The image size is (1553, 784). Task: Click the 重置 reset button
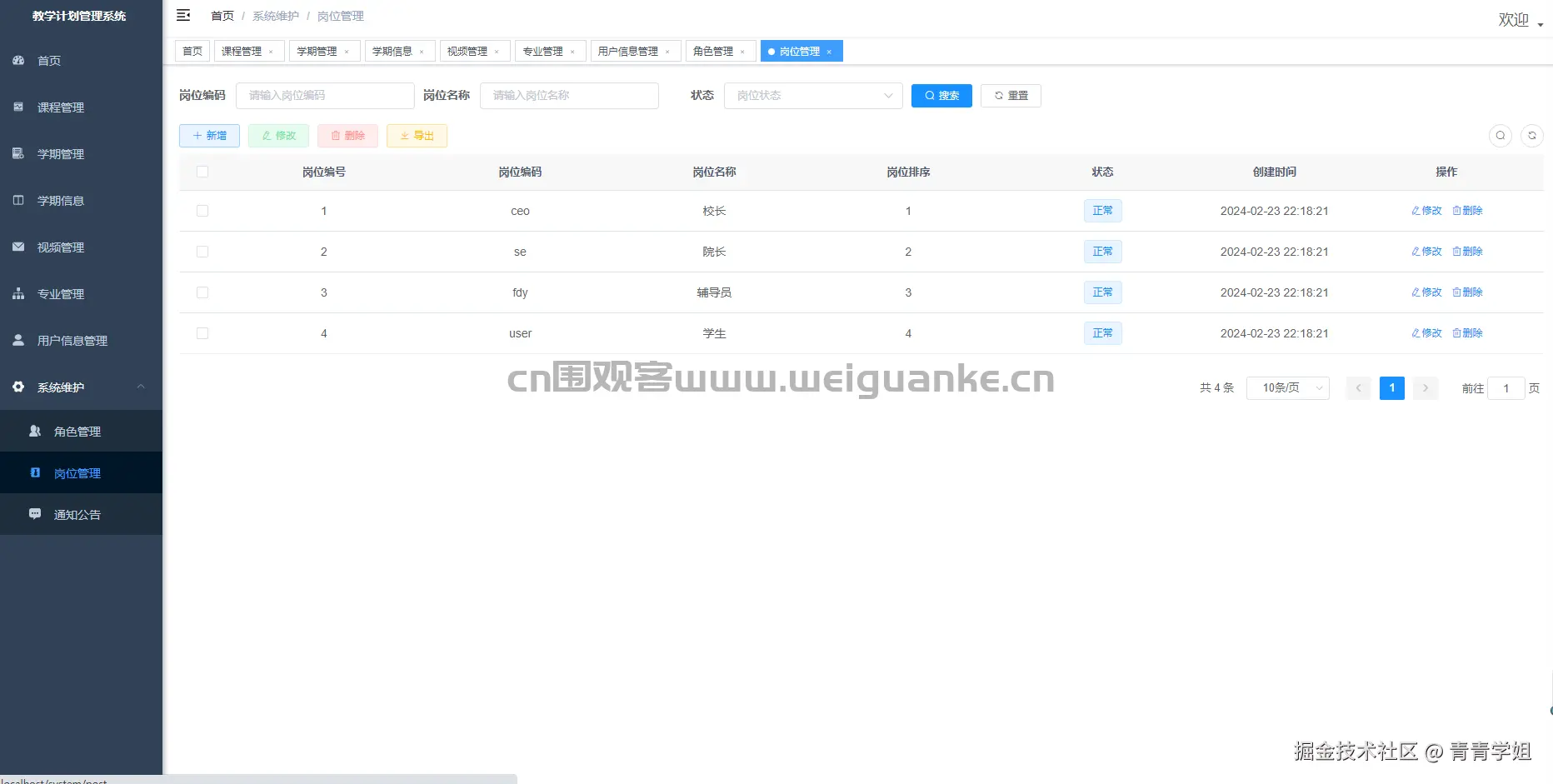click(1011, 96)
